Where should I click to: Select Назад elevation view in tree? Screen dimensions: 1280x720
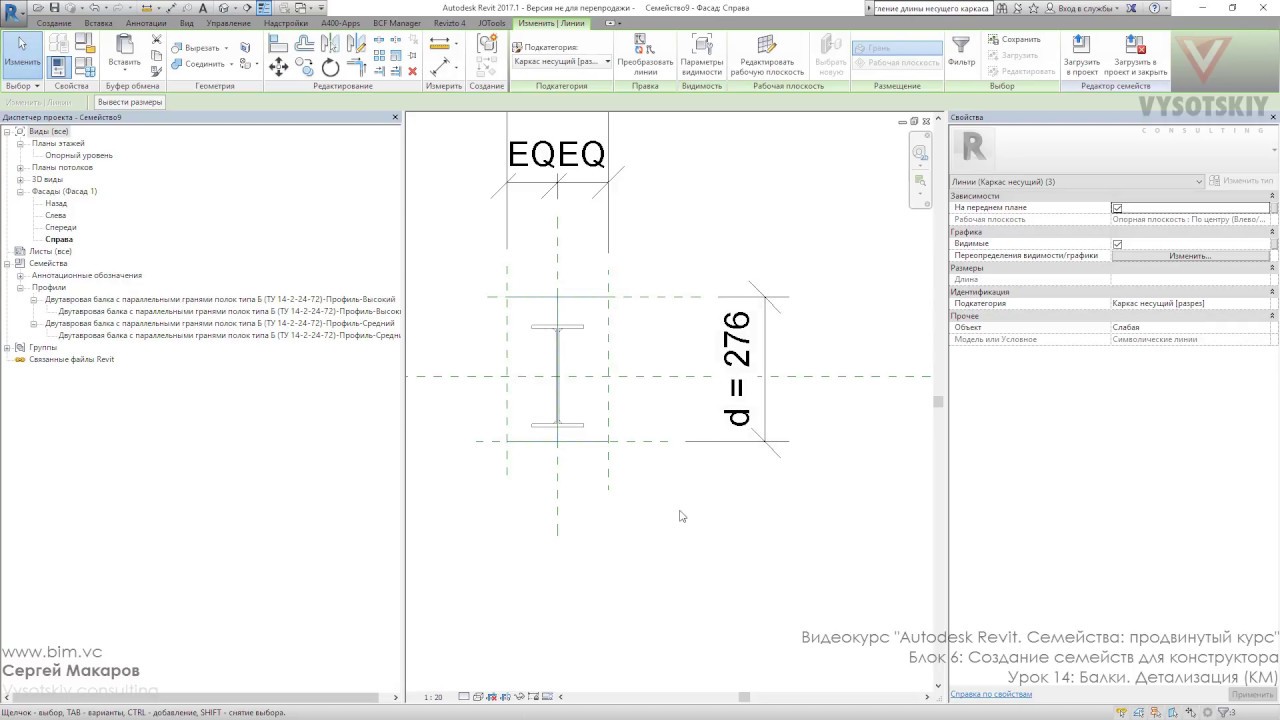point(56,204)
